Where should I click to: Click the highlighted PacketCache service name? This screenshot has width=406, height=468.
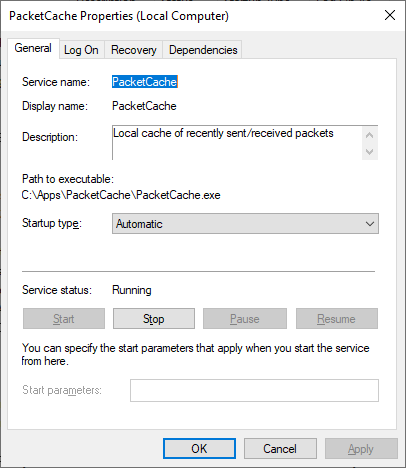(145, 82)
